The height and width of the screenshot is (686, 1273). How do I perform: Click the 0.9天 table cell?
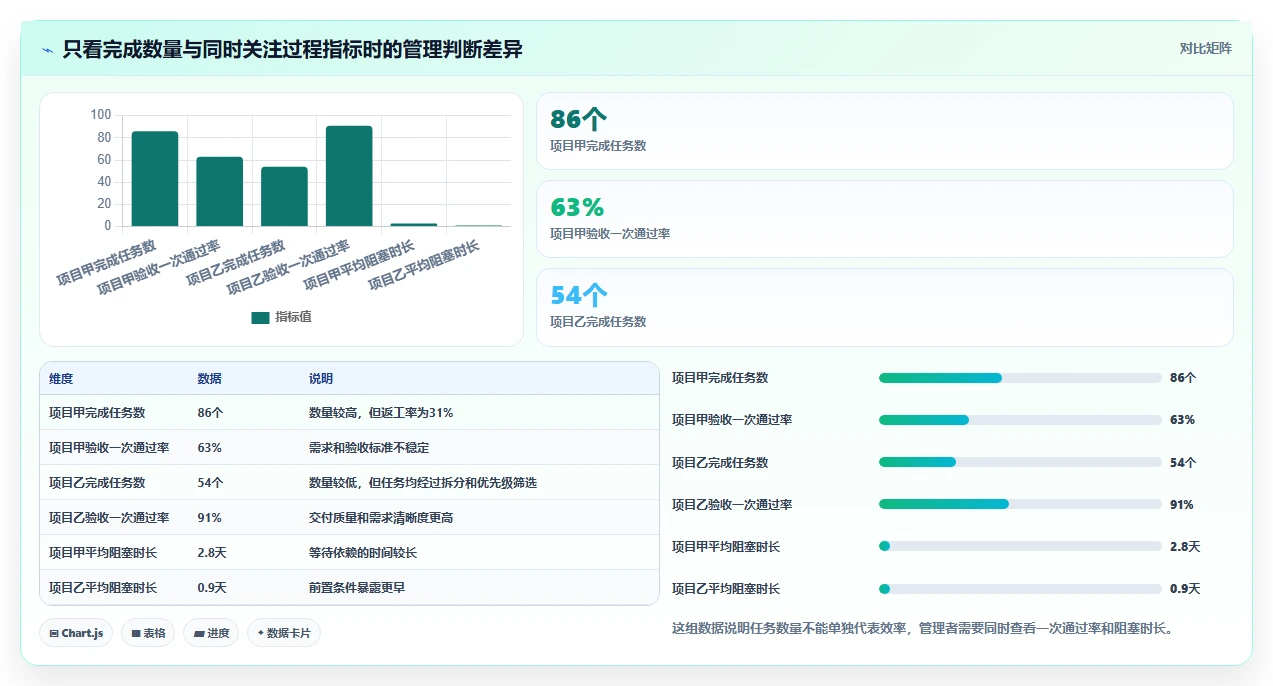212,588
